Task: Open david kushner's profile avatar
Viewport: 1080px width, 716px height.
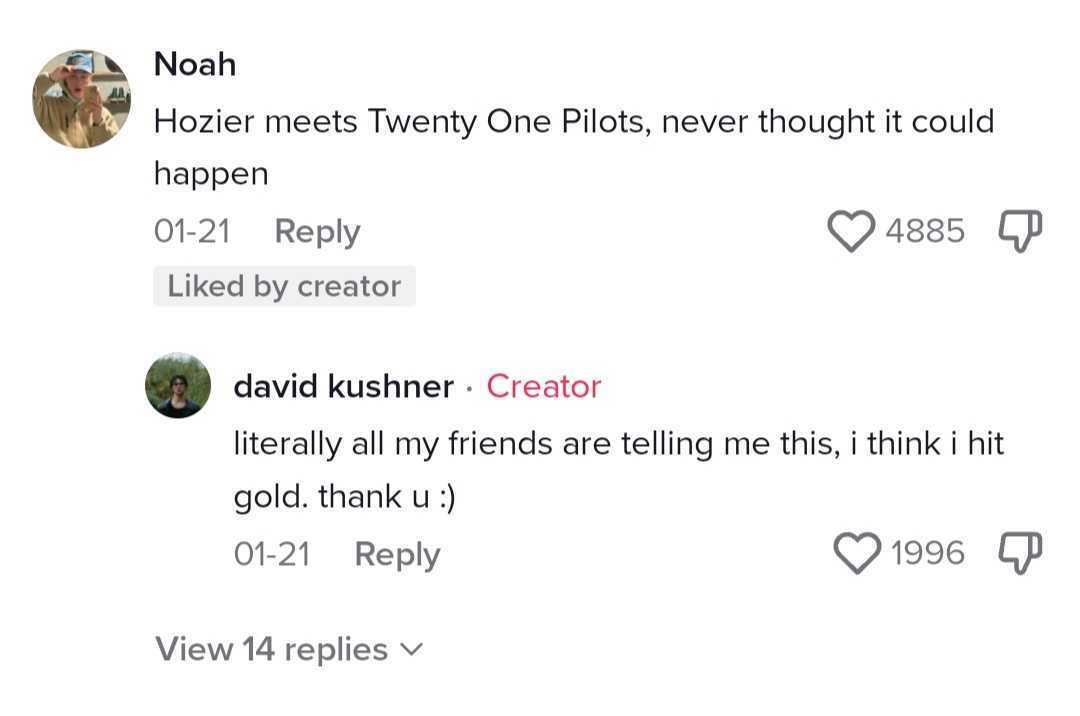Action: tap(178, 385)
